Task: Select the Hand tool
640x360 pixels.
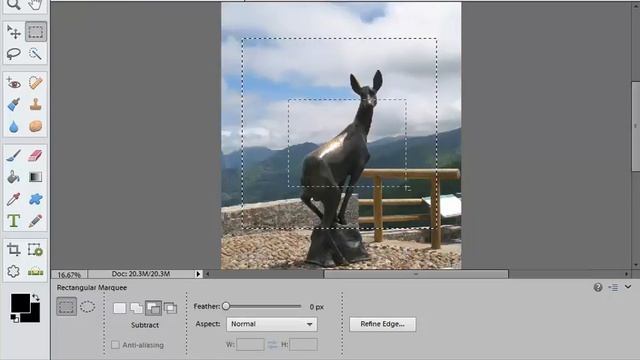Action: point(36,5)
